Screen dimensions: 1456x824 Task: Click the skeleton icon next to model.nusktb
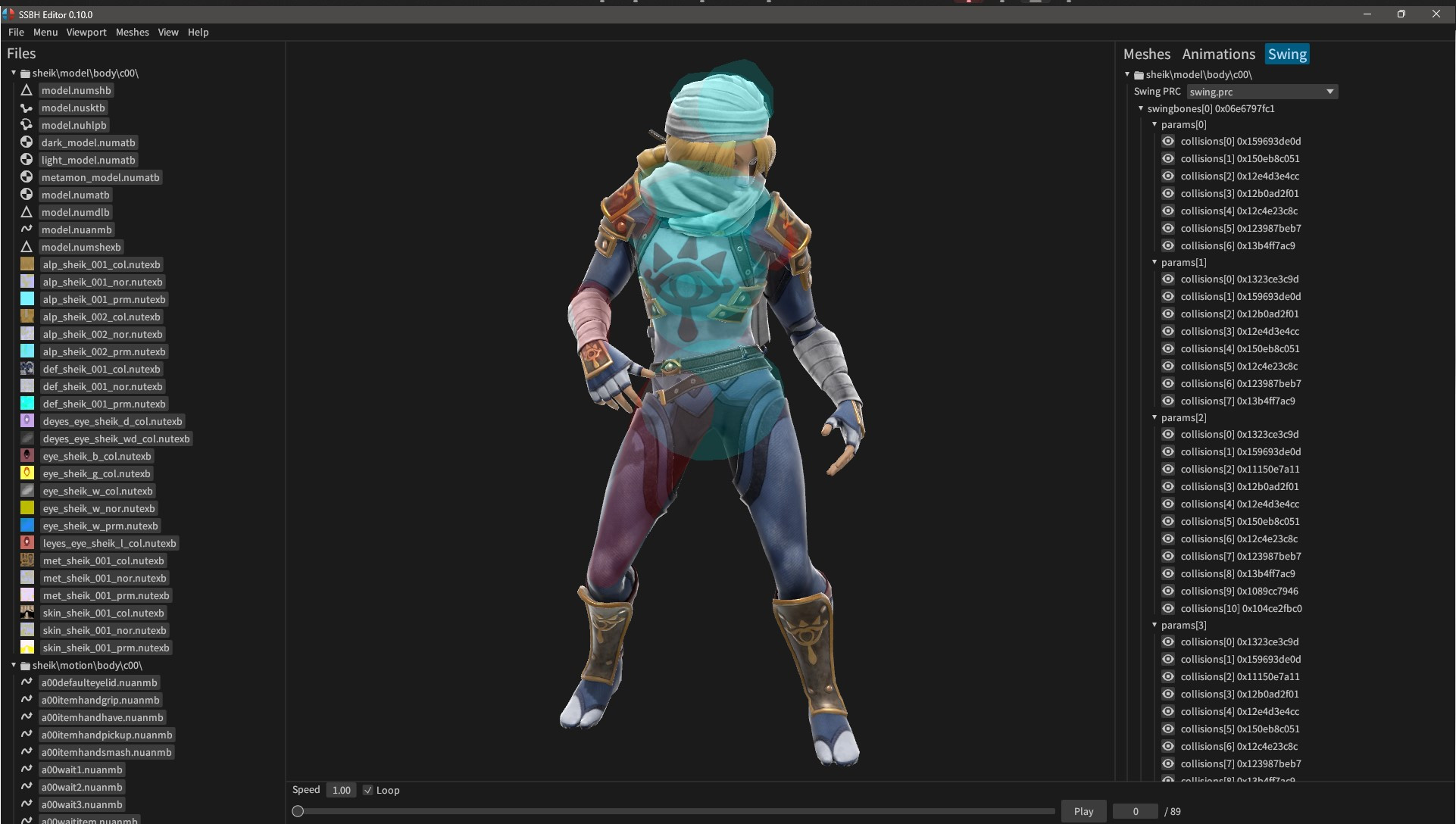(x=27, y=108)
